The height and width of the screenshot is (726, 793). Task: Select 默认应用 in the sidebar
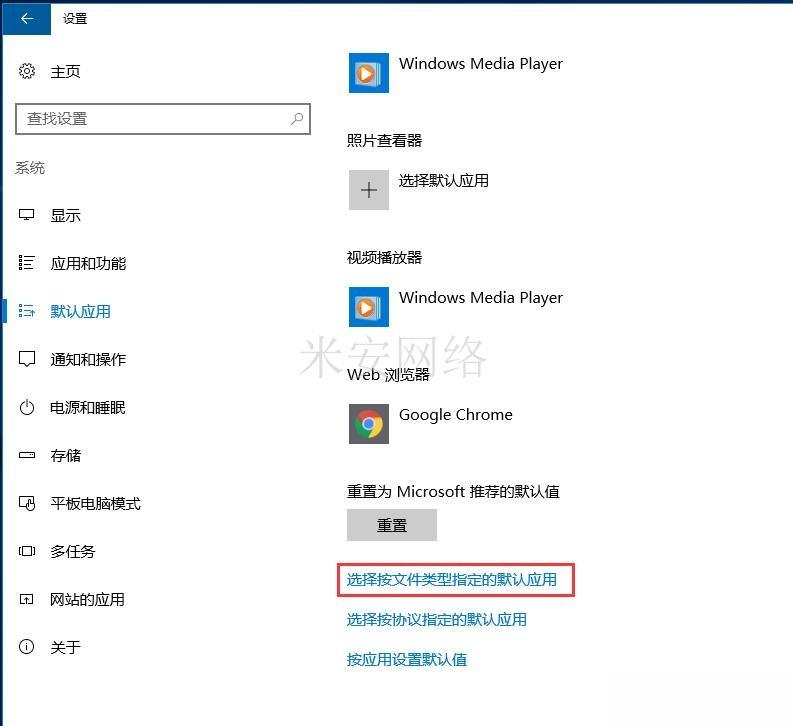[80, 311]
